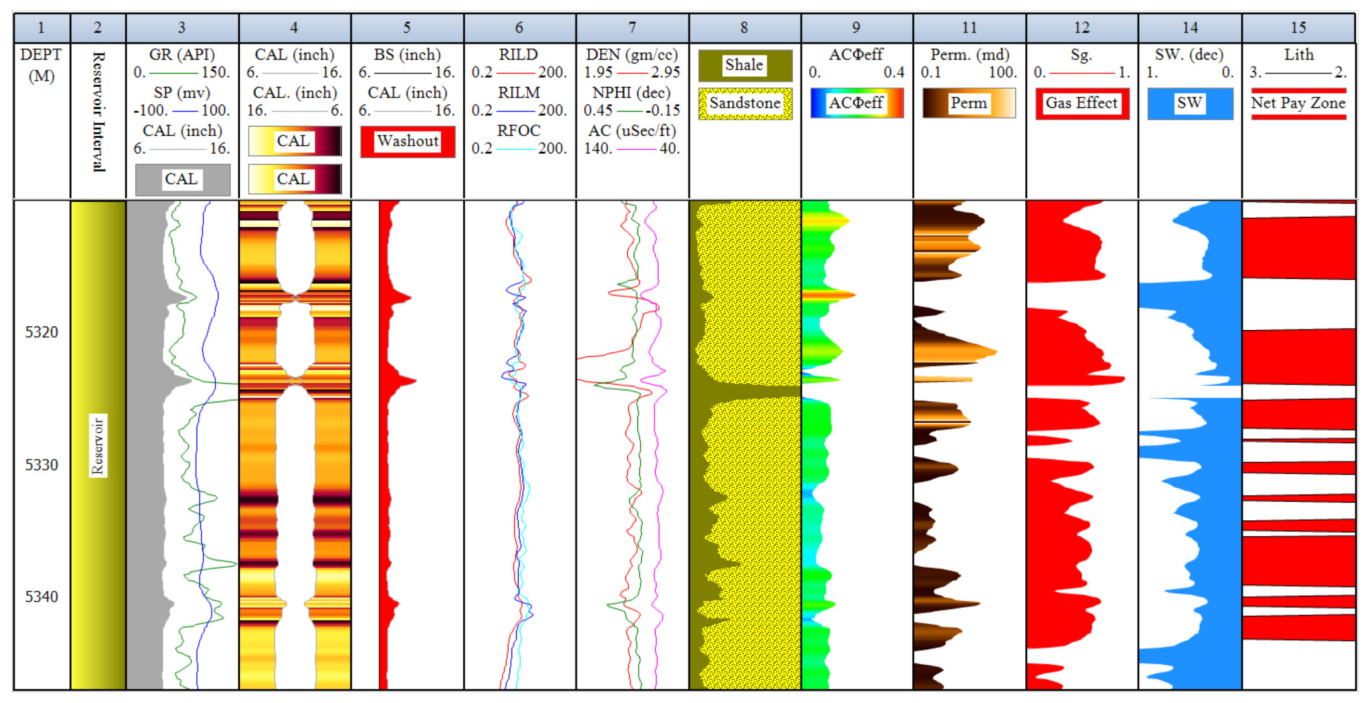The width and height of the screenshot is (1366, 703).
Task: Click the ACΦeff rainbow color scale
Action: (x=856, y=103)
